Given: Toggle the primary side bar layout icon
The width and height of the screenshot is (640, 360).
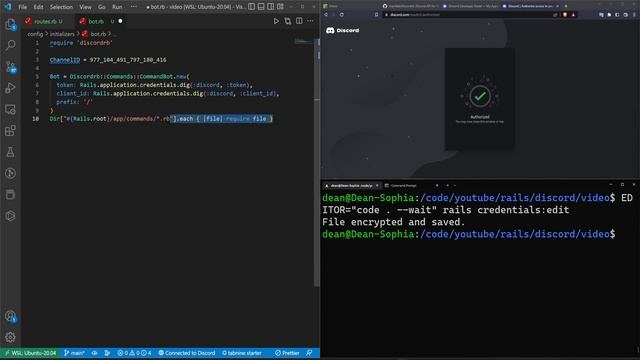Looking at the screenshot, I should tap(251, 7).
